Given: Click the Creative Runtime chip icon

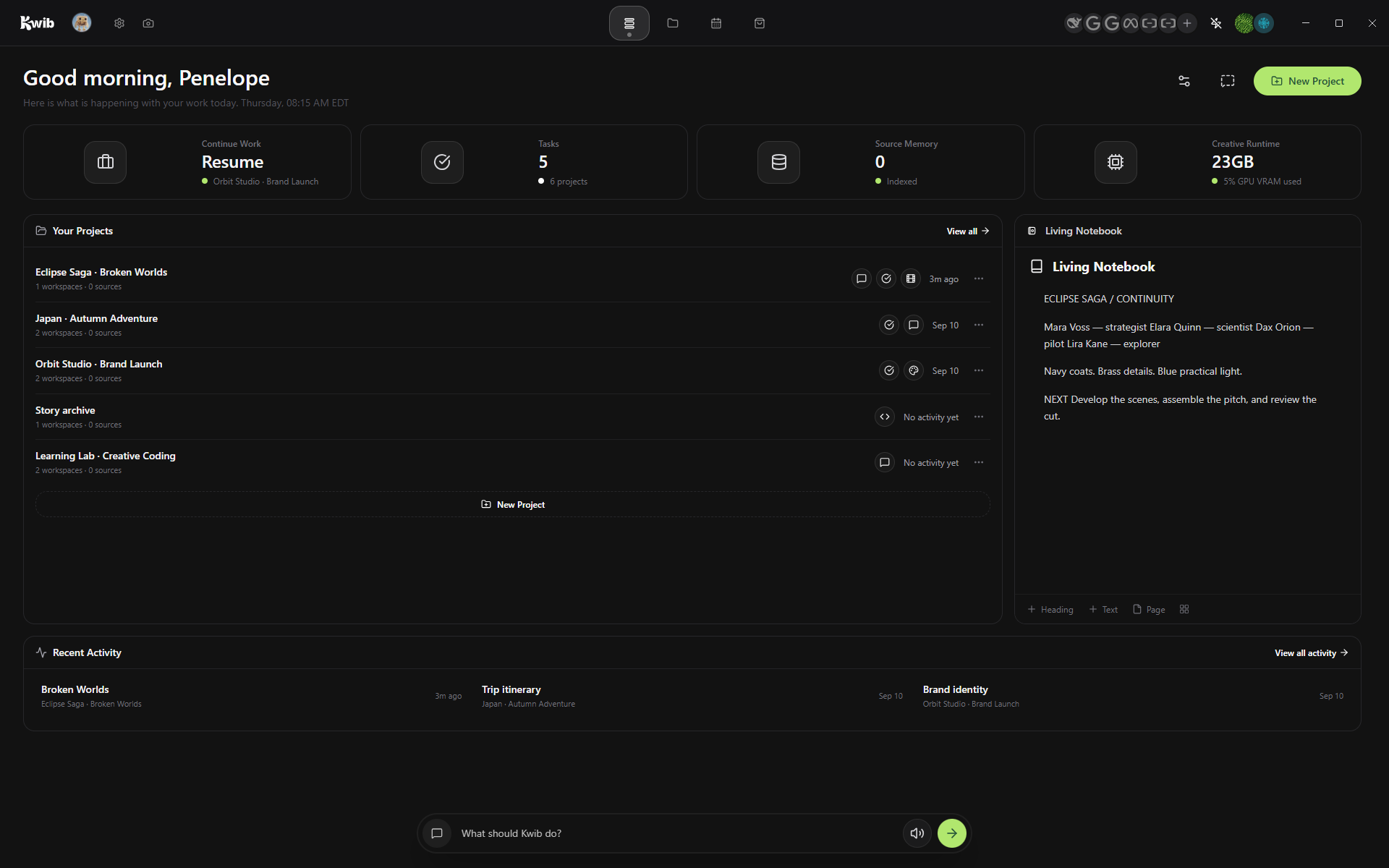Looking at the screenshot, I should tap(1116, 162).
